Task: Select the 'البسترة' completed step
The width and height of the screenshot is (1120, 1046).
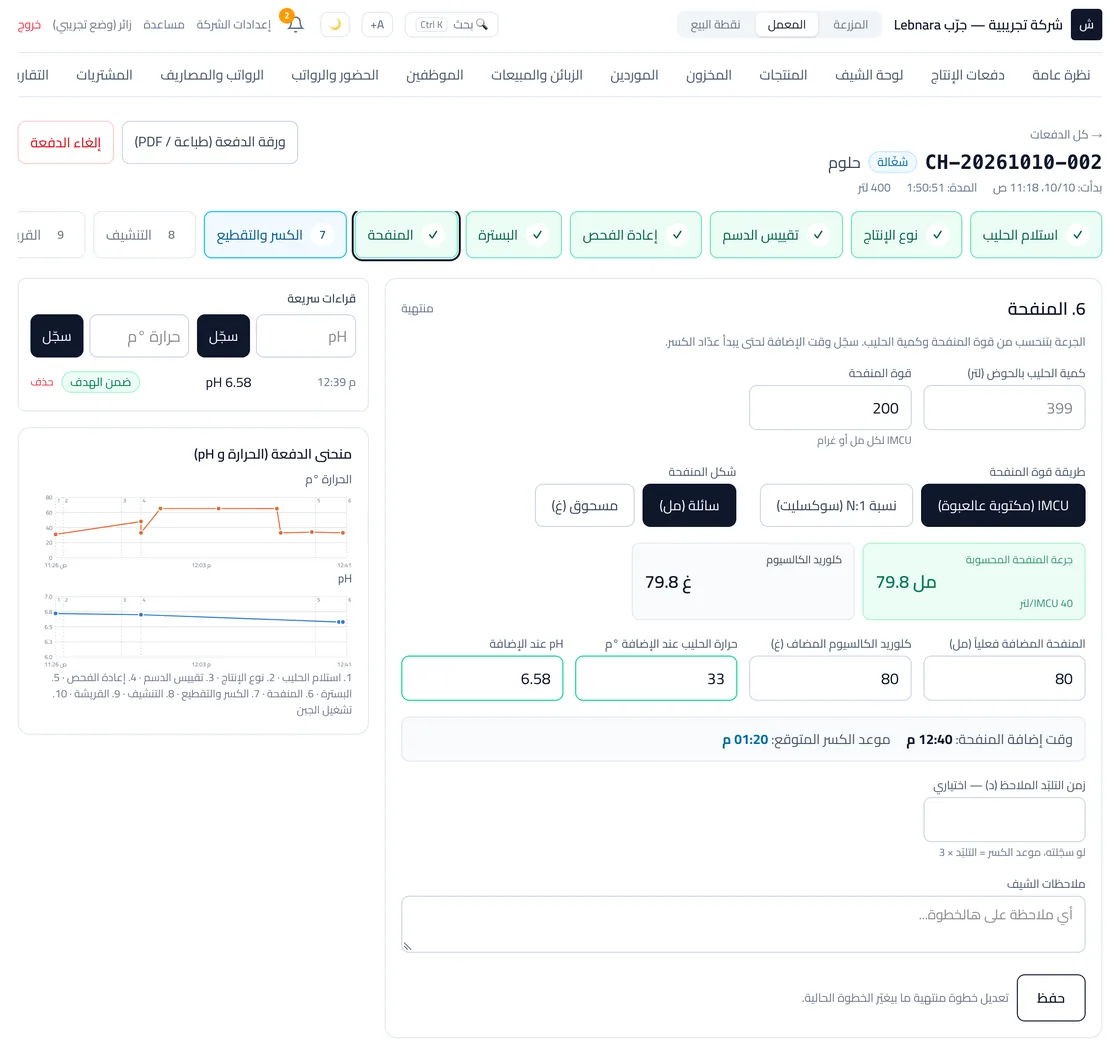Action: [x=513, y=234]
